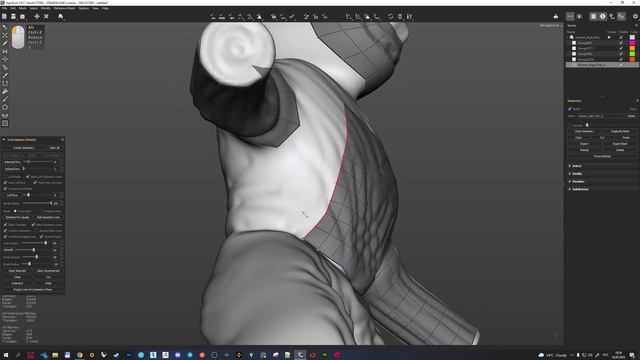
Task: Click Clear Unconnected button
Action: click(48, 271)
